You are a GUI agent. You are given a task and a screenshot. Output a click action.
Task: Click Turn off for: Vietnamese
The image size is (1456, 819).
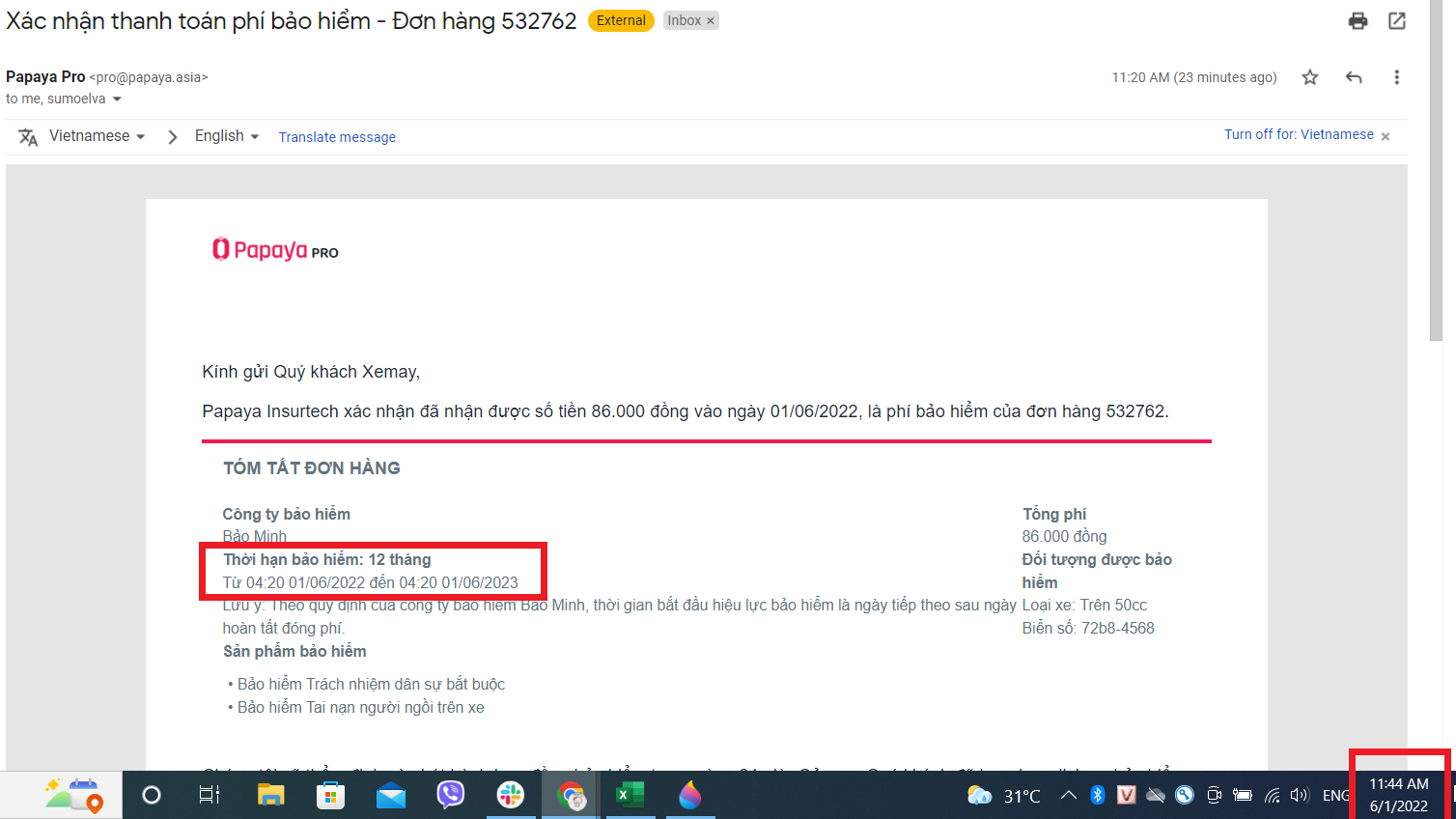[1299, 134]
